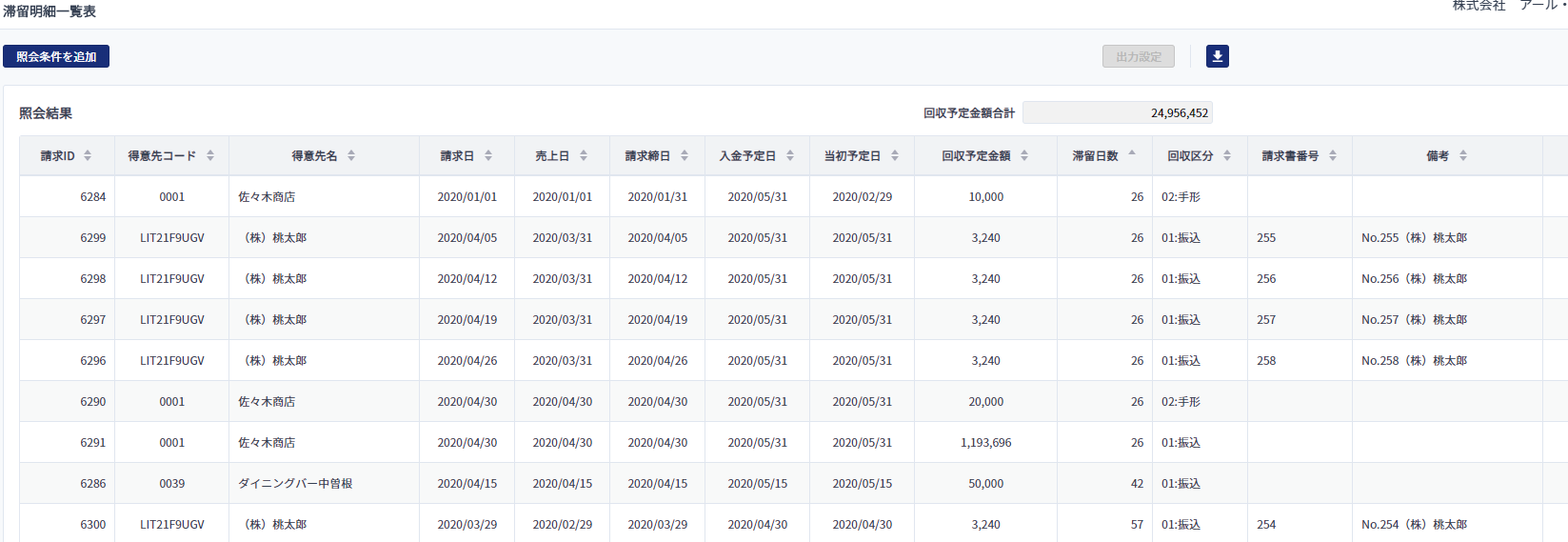Image resolution: width=1568 pixels, height=542 pixels.
Task: Sort by 請求書番号 column sort arrows
Action: click(x=1333, y=155)
